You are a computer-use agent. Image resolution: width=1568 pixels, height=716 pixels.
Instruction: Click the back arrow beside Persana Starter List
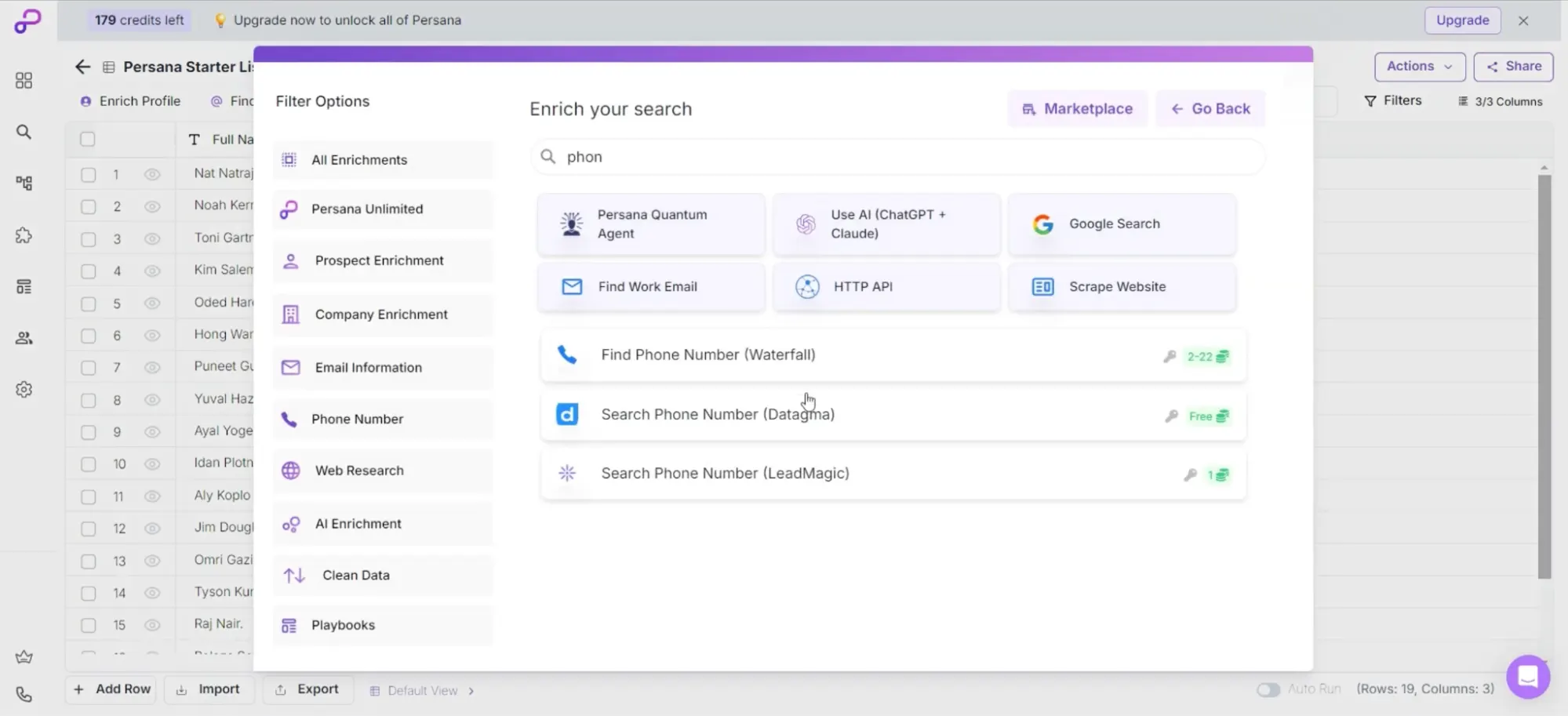(82, 67)
